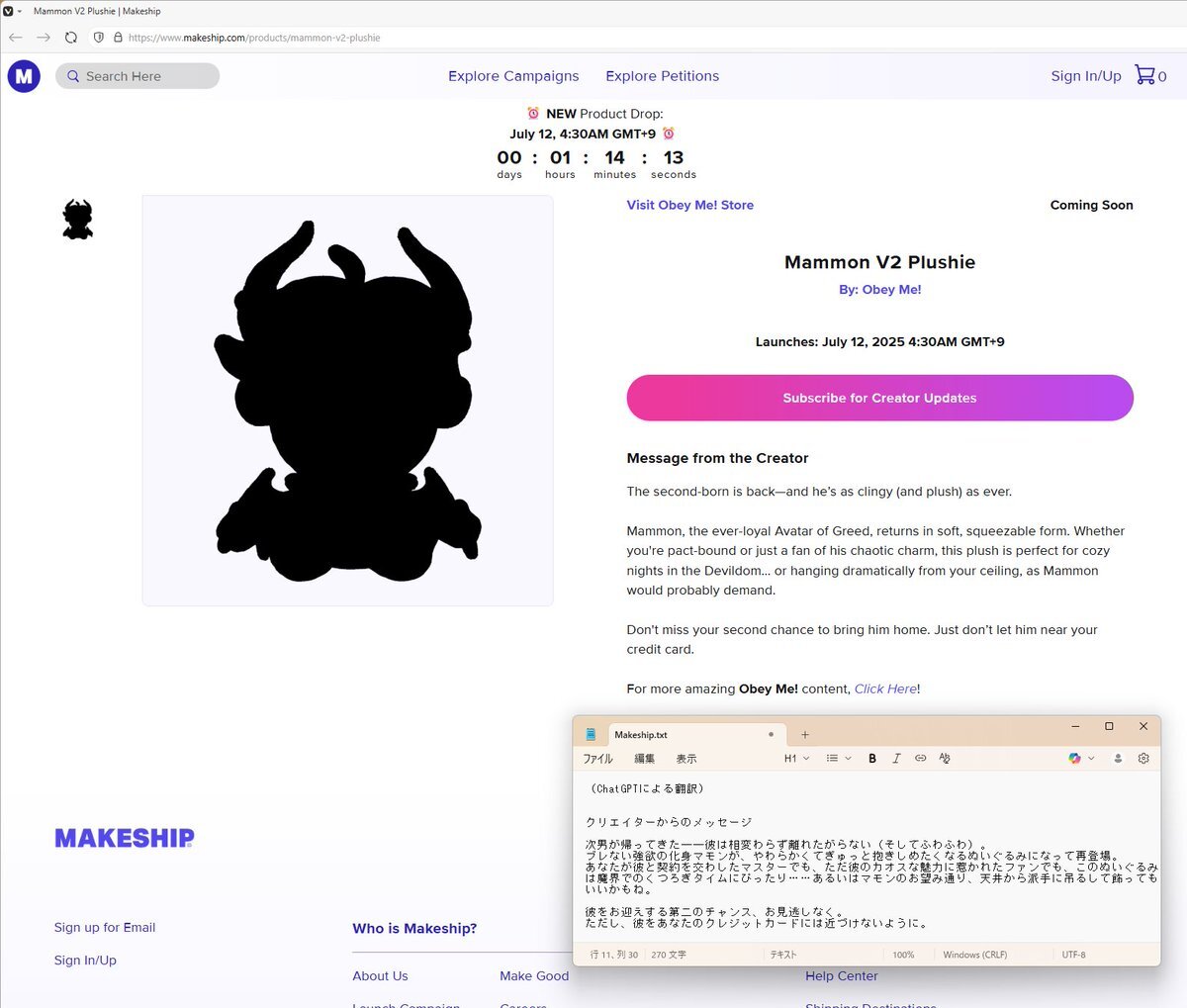
Task: Maximize the Notepad window
Action: (x=1109, y=726)
